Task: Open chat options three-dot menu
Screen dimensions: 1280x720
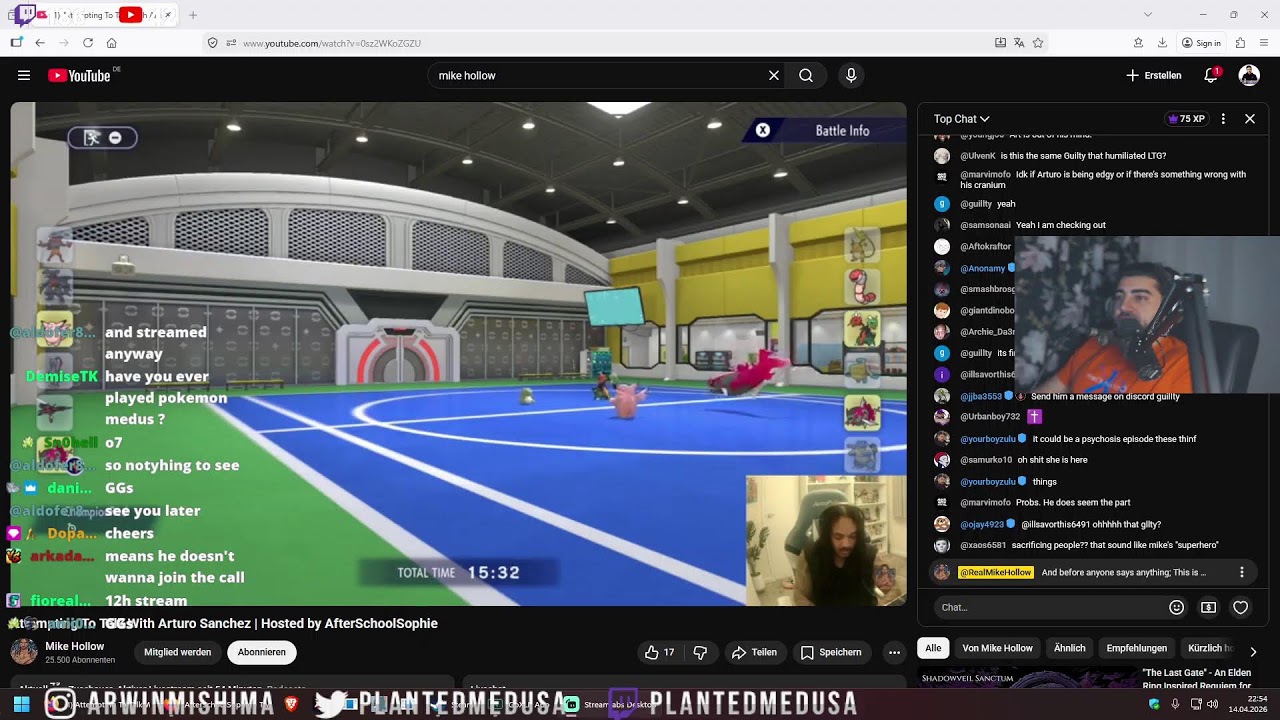Action: 1222,119
